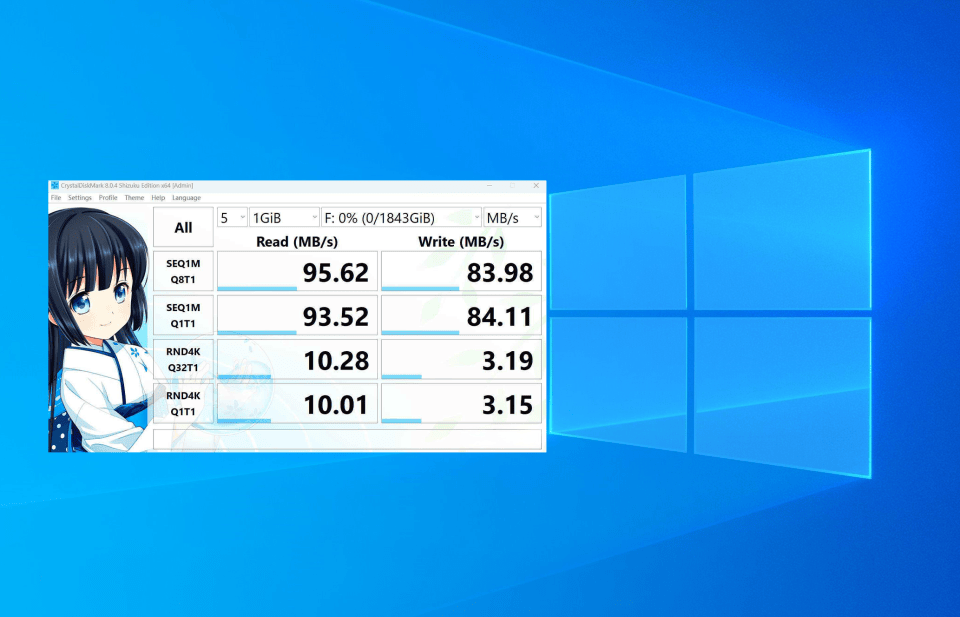Start the SEQ1M Q1T1 test
Viewport: 960px width, 617px height.
tap(183, 315)
